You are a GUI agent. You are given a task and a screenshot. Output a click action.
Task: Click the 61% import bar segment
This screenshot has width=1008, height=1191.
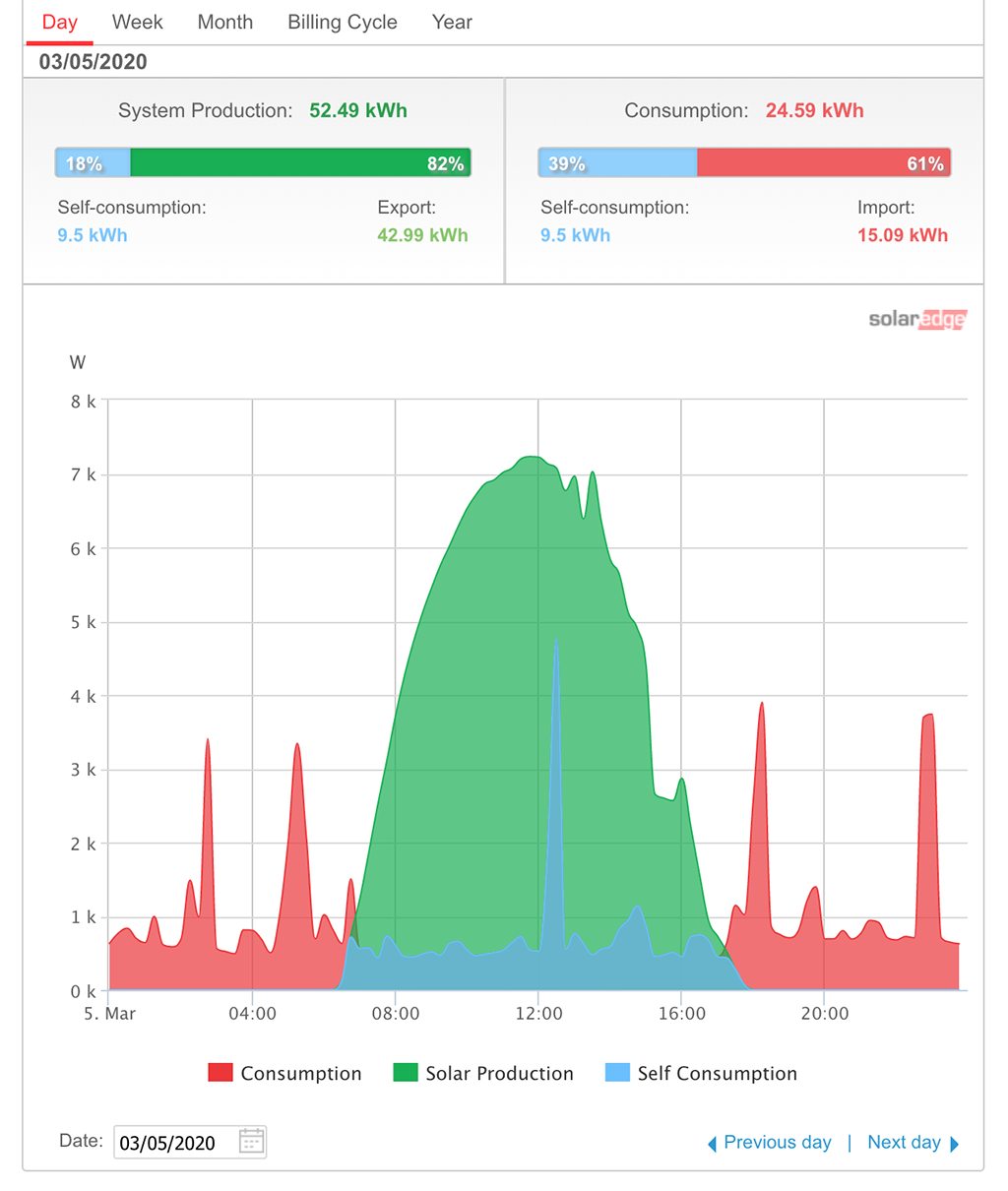point(825,163)
